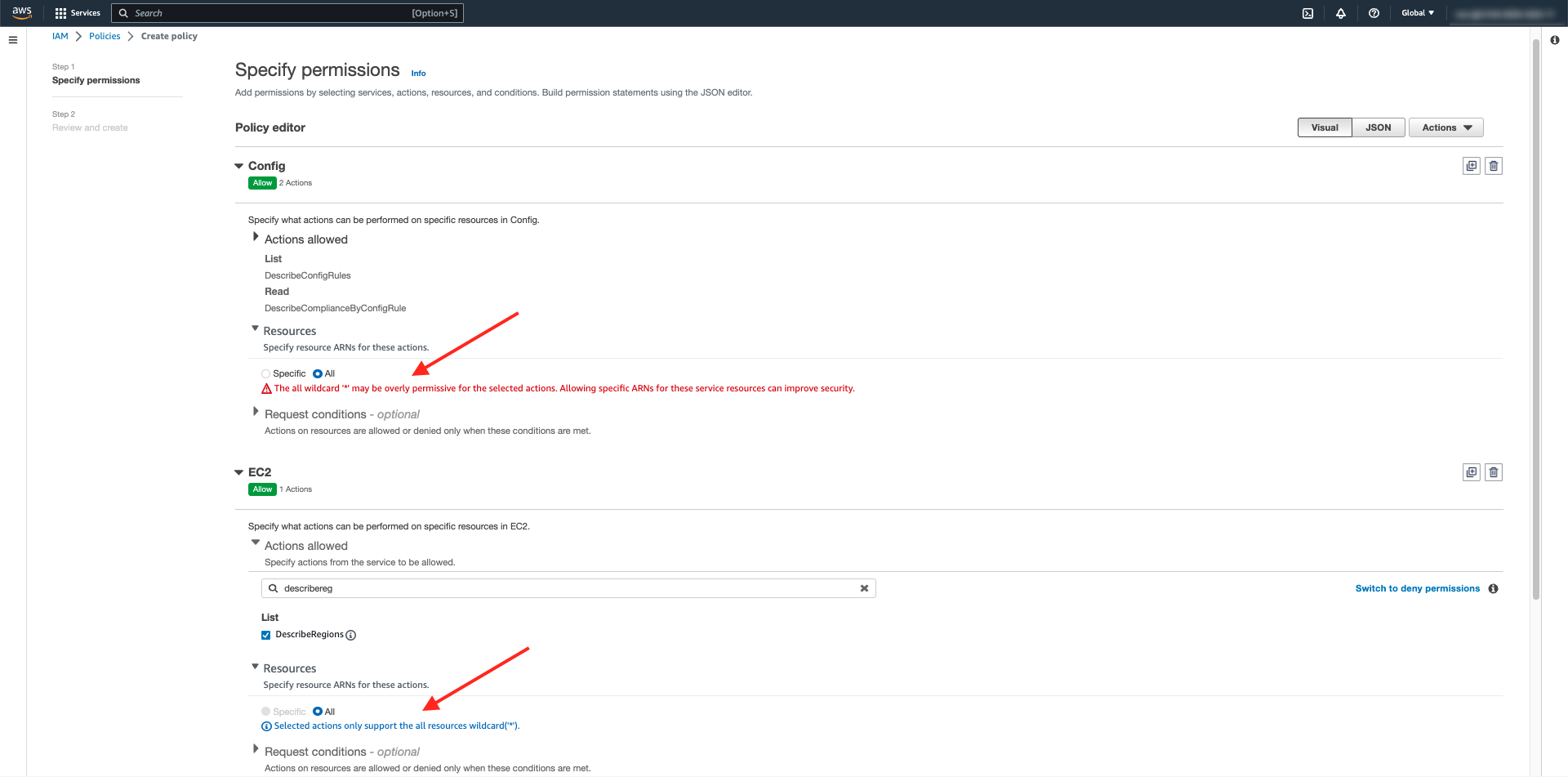The height and width of the screenshot is (777, 1568).
Task: Click the page vertical scrollbar
Action: tap(1536, 319)
